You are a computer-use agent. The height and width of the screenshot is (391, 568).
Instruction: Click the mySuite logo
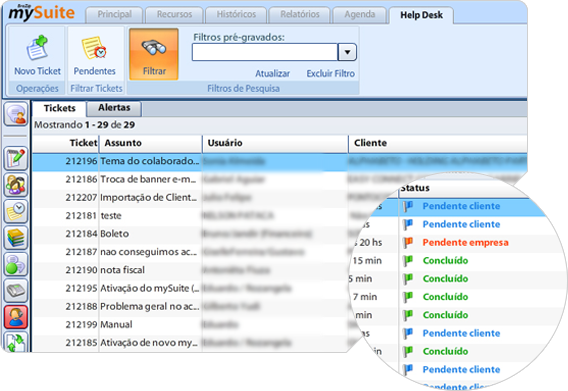tap(41, 12)
